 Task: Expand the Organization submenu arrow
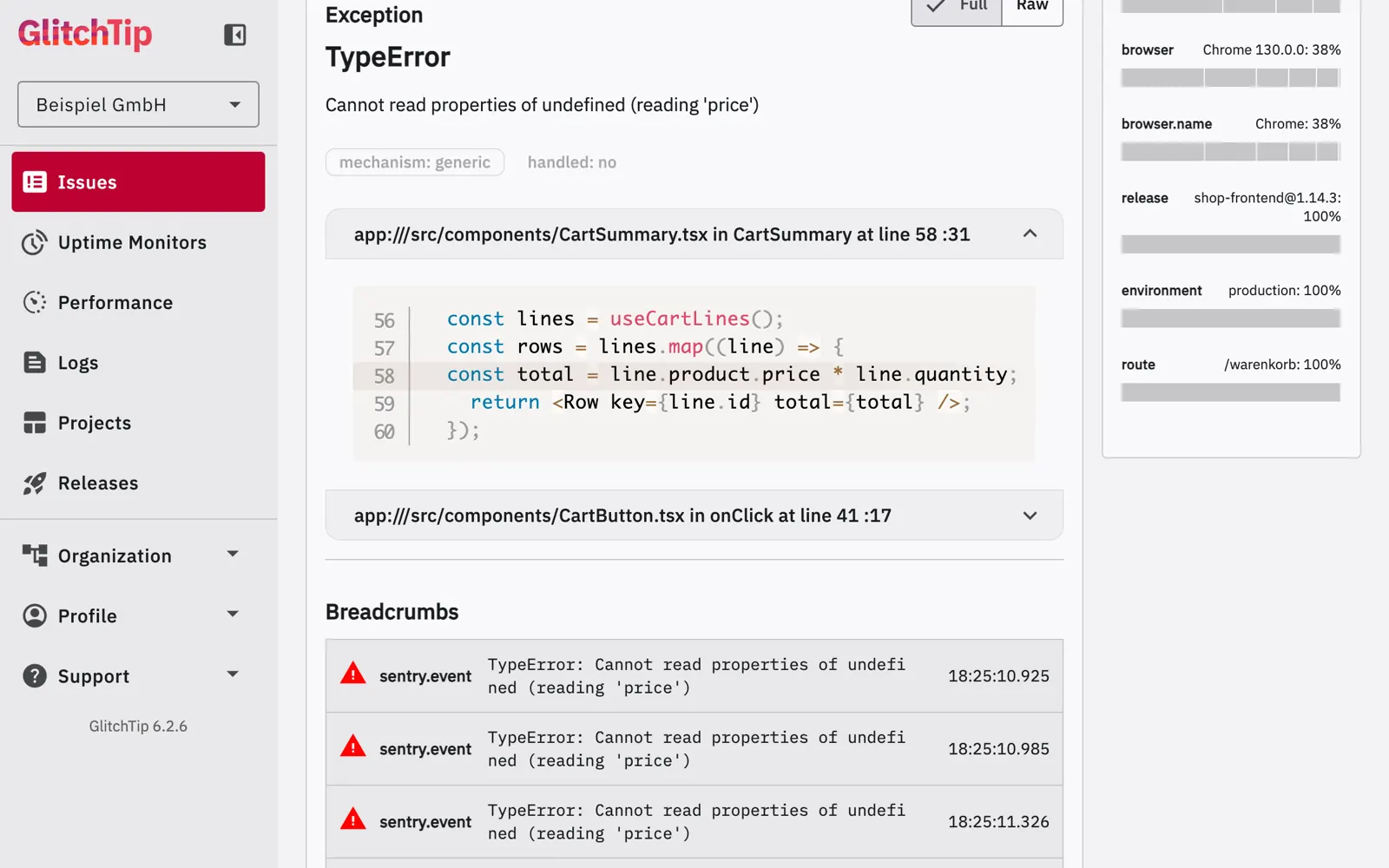(x=233, y=554)
